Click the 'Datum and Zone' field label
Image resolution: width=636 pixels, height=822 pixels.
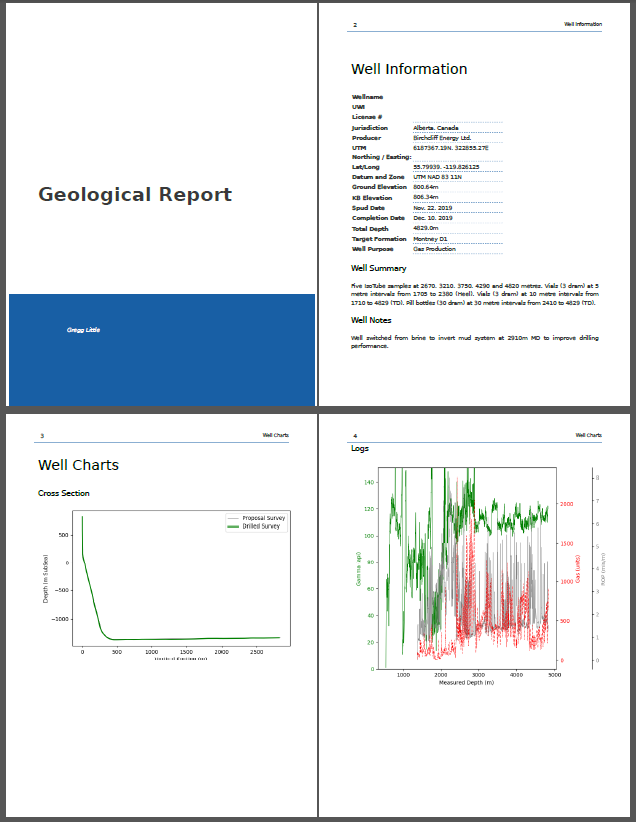pos(378,177)
